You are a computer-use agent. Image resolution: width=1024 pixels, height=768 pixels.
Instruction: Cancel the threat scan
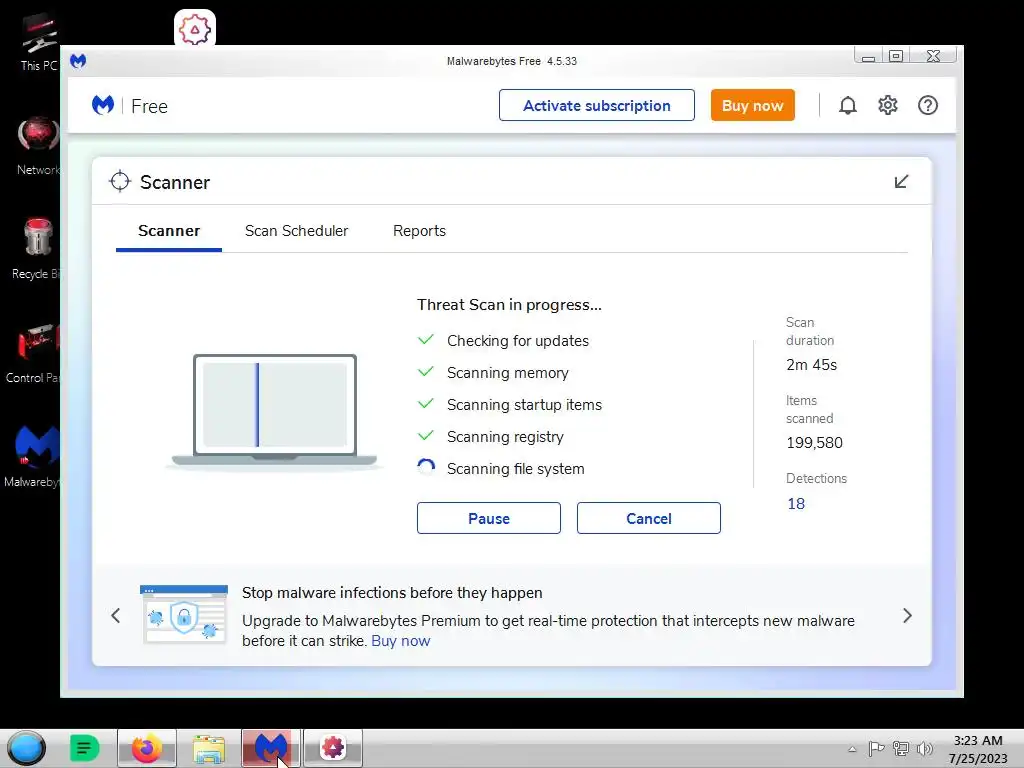(648, 518)
